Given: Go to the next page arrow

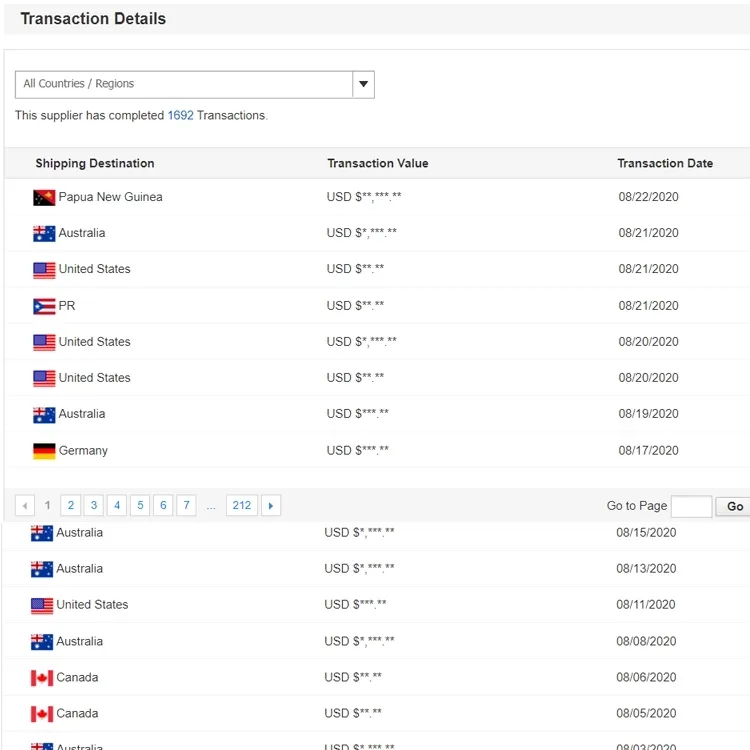Looking at the screenshot, I should coord(270,506).
